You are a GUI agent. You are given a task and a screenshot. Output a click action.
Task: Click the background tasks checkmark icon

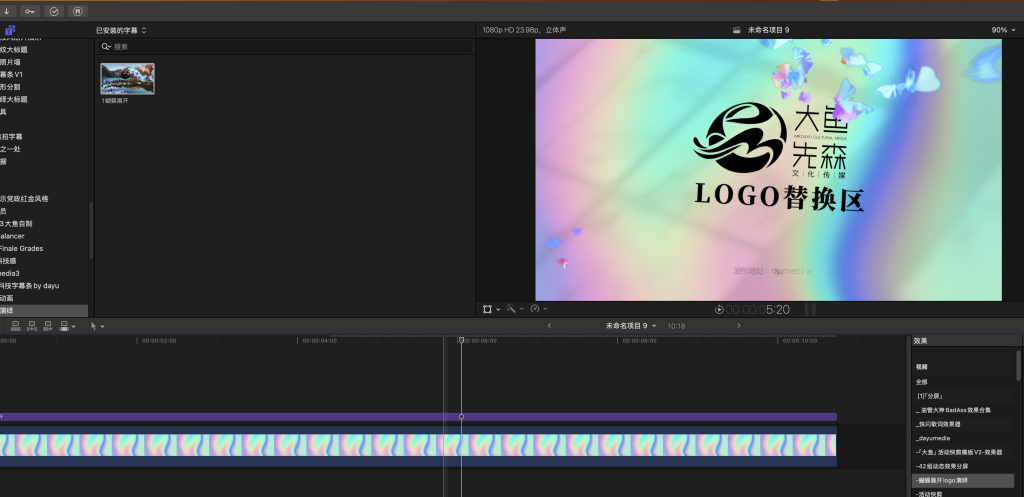coord(54,11)
